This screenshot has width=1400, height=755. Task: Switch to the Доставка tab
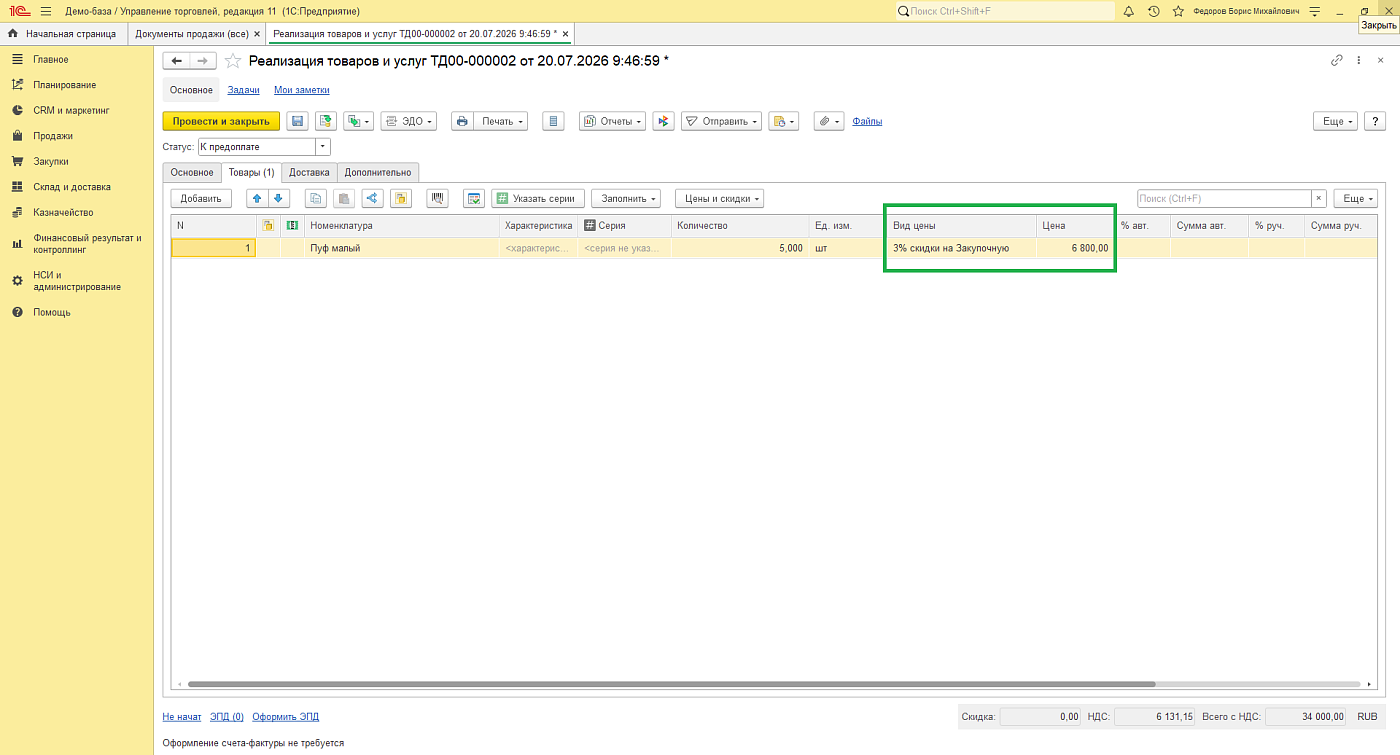coord(309,172)
